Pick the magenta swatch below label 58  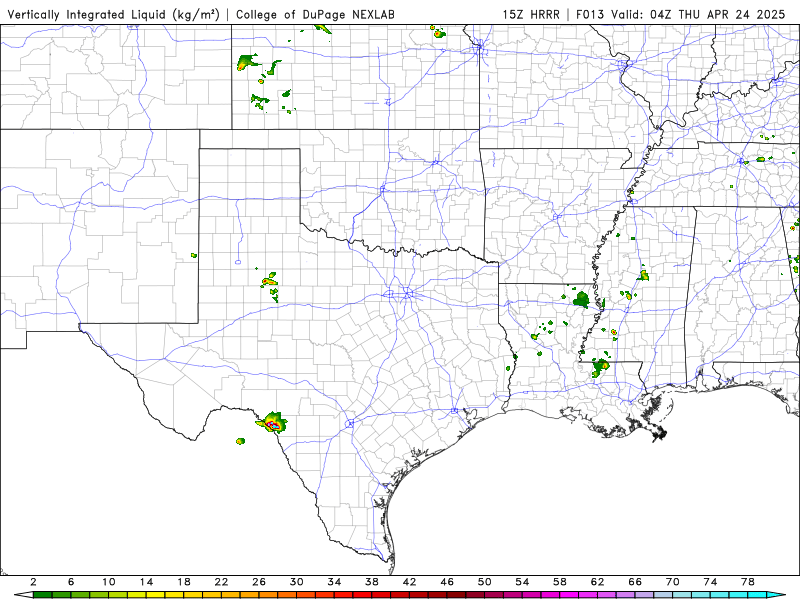tap(569, 595)
